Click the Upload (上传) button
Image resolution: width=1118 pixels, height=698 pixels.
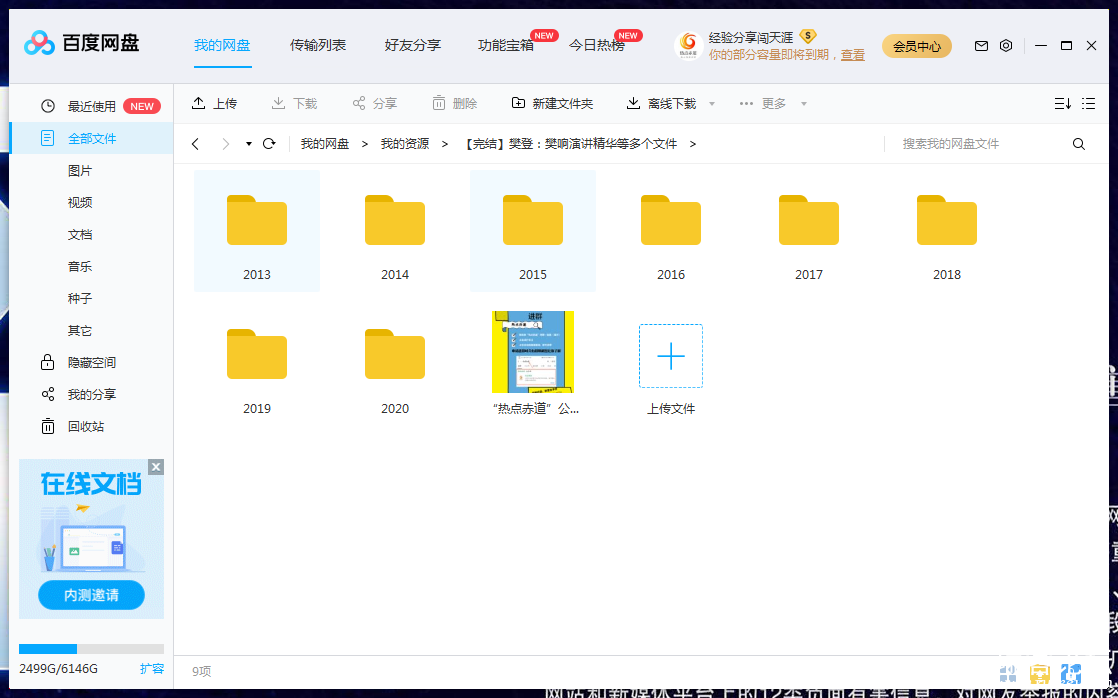tap(214, 103)
